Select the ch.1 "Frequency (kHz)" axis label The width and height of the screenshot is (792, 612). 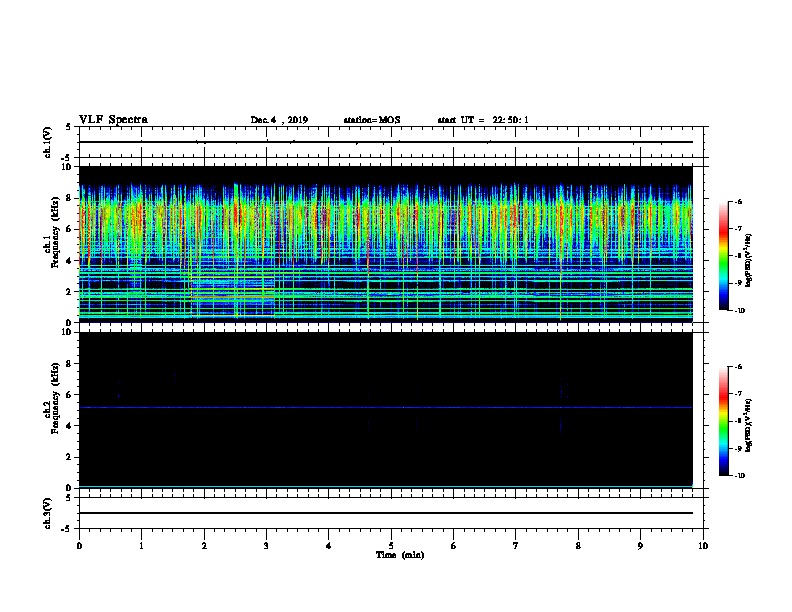click(55, 232)
